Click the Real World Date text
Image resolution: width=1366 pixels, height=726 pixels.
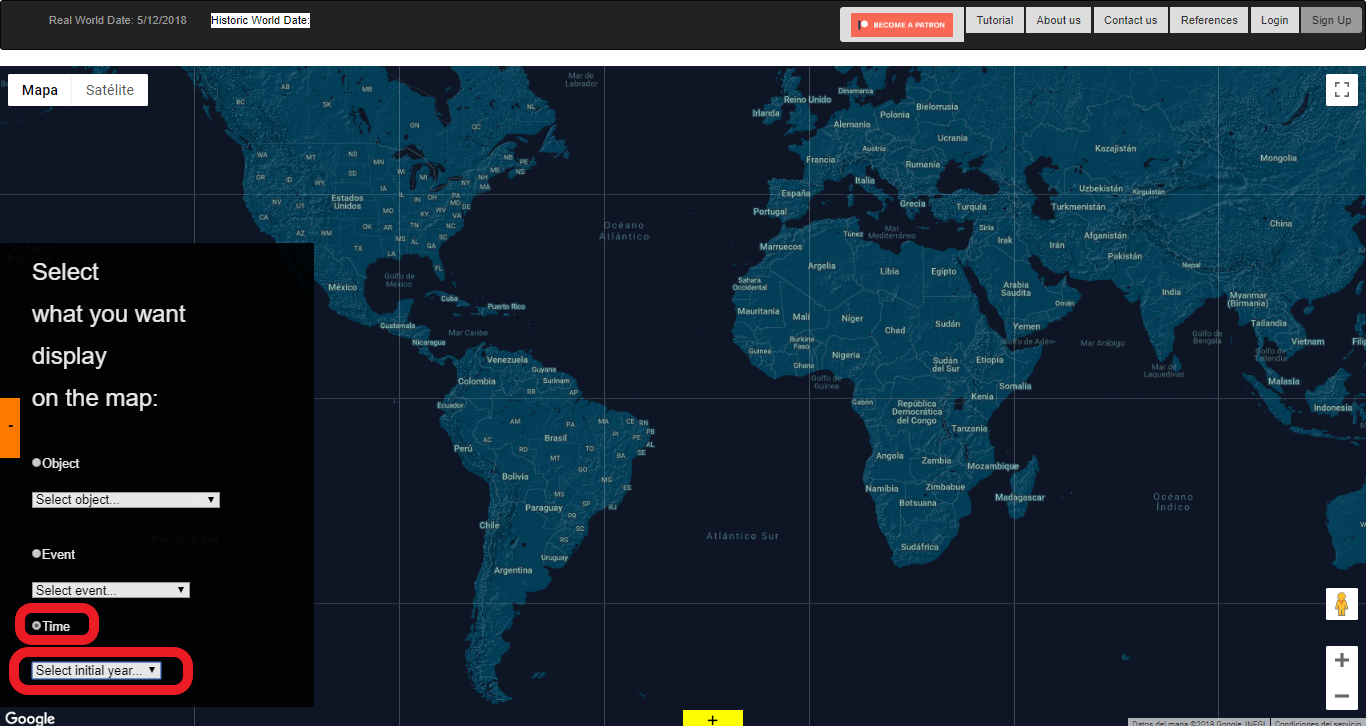[117, 20]
